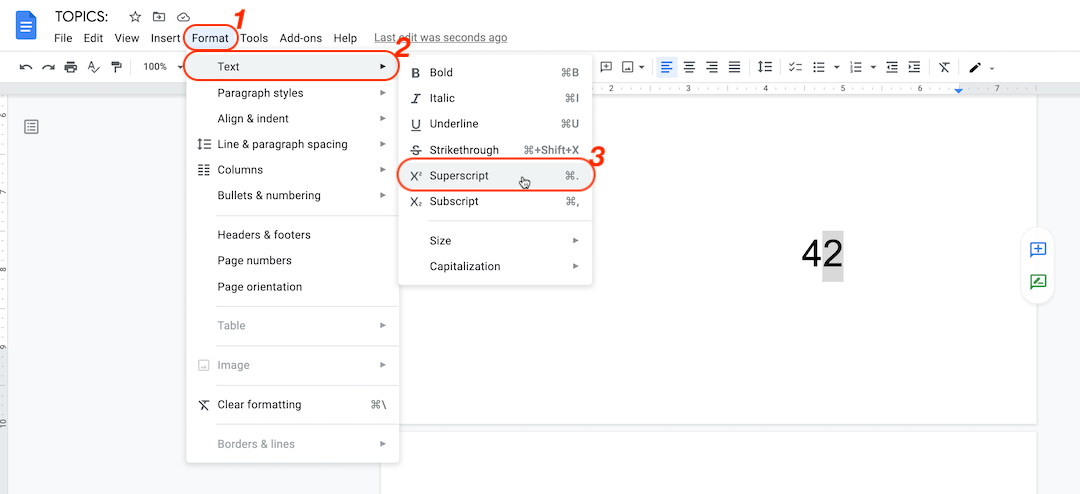
Task: Star the TOPICS document
Action: point(135,17)
